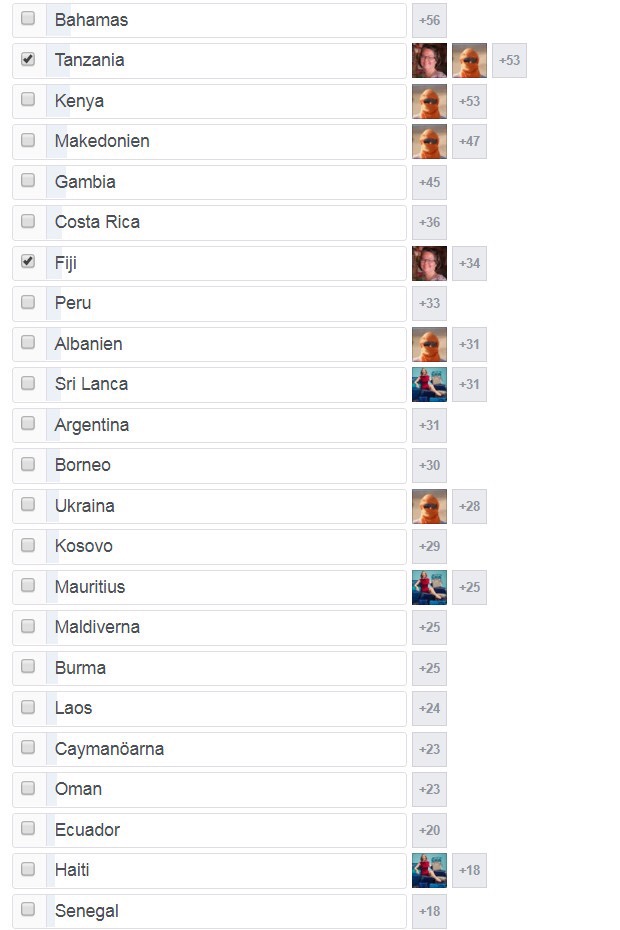Click the +20 count next to Ecuador

[x=429, y=830]
